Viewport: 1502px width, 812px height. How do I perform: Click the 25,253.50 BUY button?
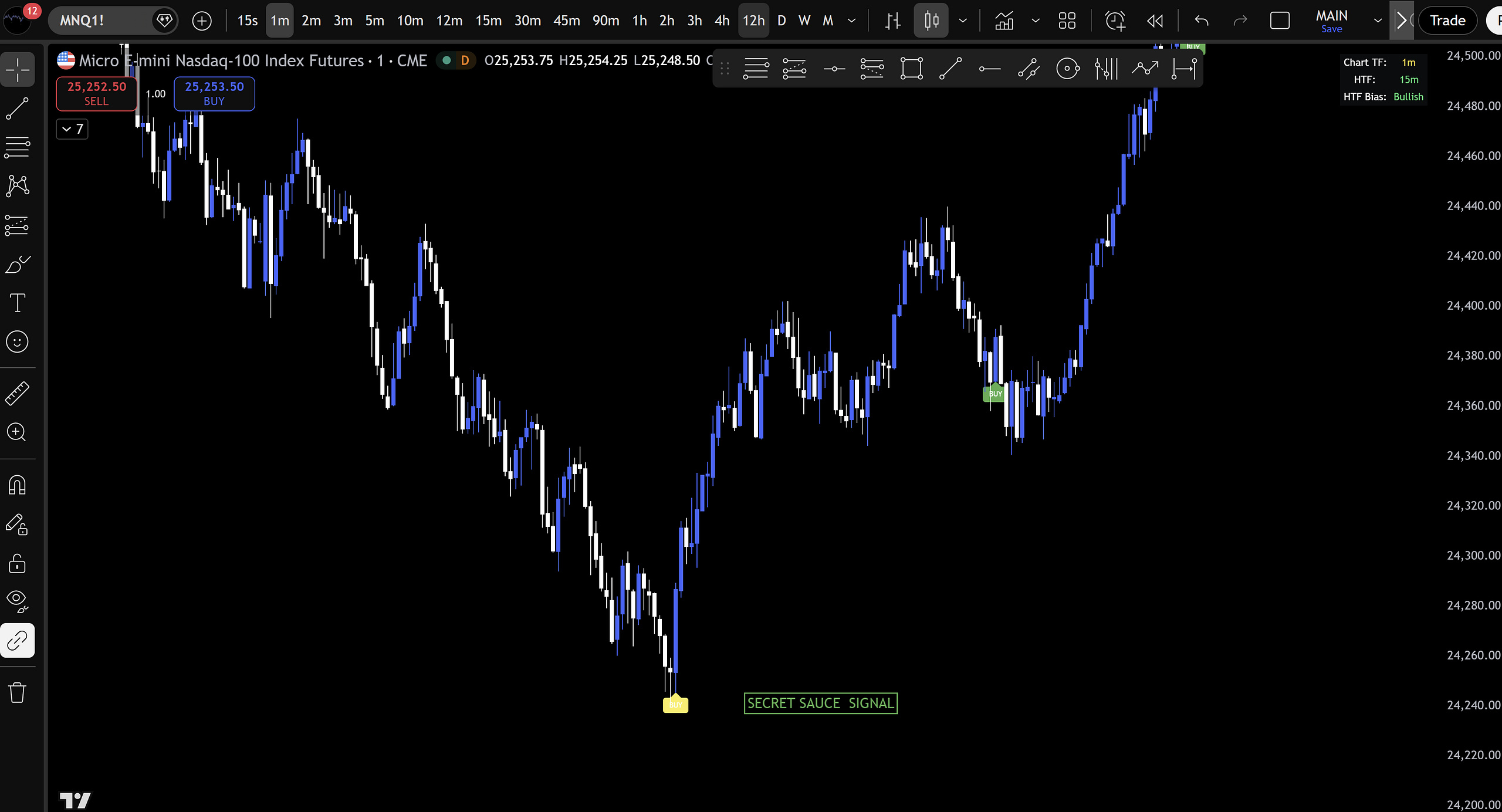(214, 93)
